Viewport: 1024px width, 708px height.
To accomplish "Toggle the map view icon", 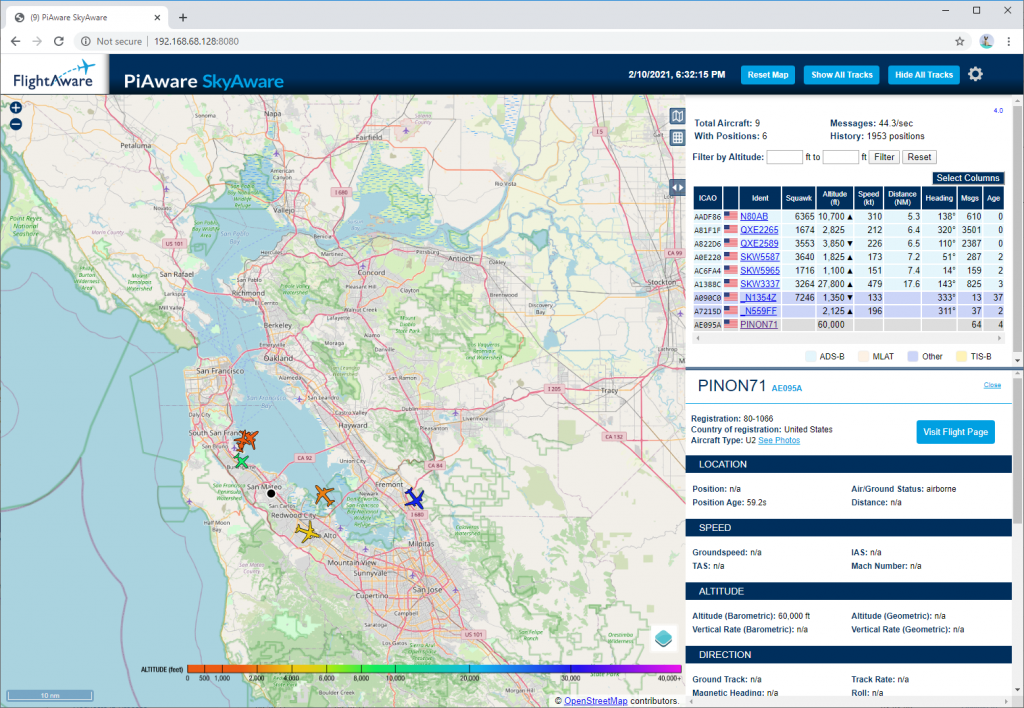I will coord(677,116).
